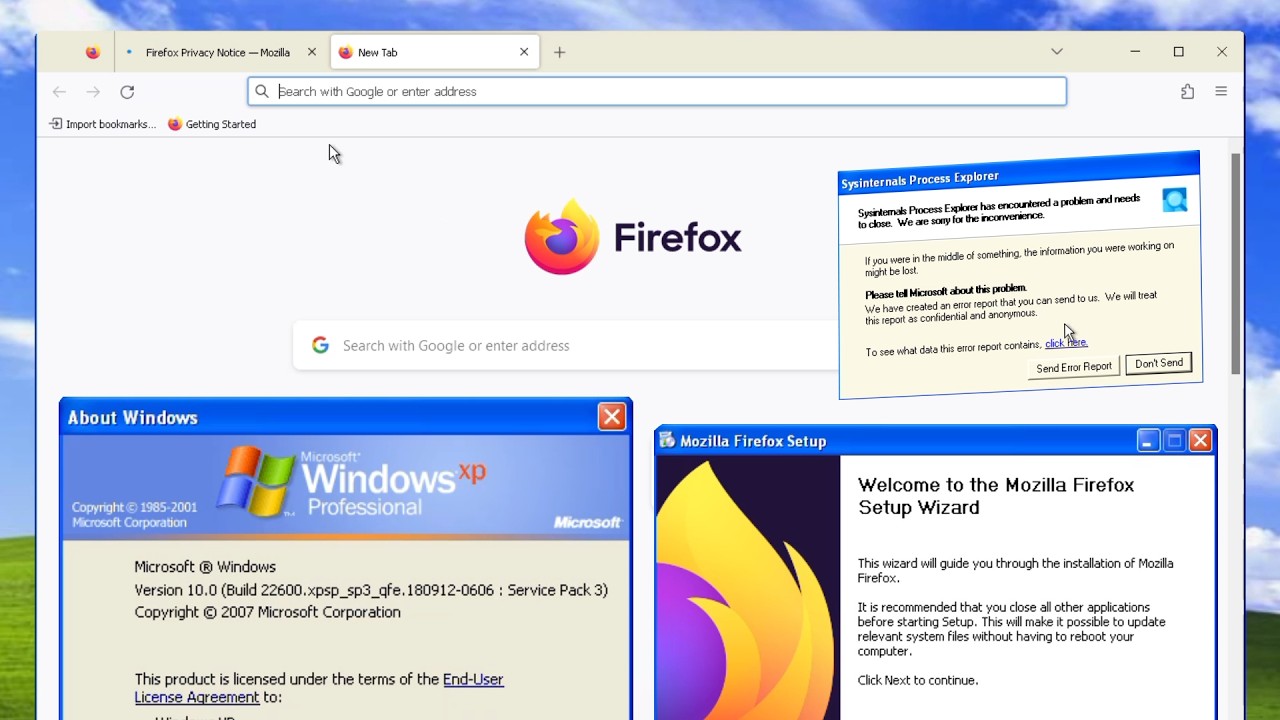
Task: Click the Firefox flame artwork in setup wizard
Action: coord(748,588)
